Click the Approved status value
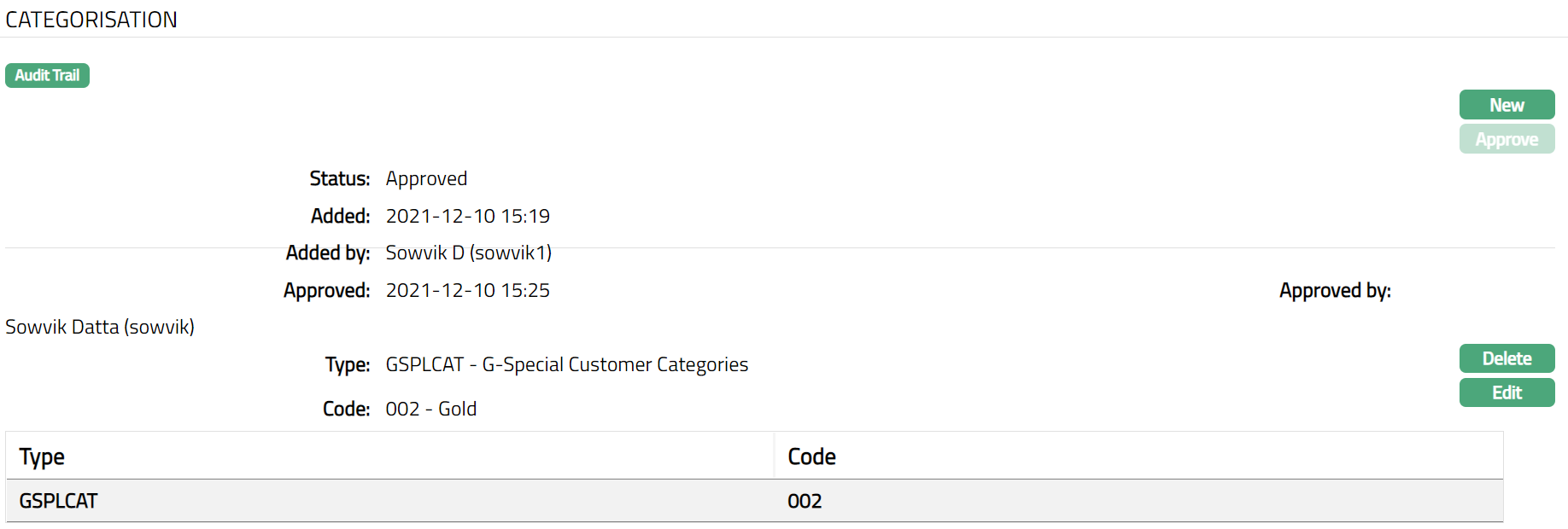The height and width of the screenshot is (529, 1568). [426, 178]
